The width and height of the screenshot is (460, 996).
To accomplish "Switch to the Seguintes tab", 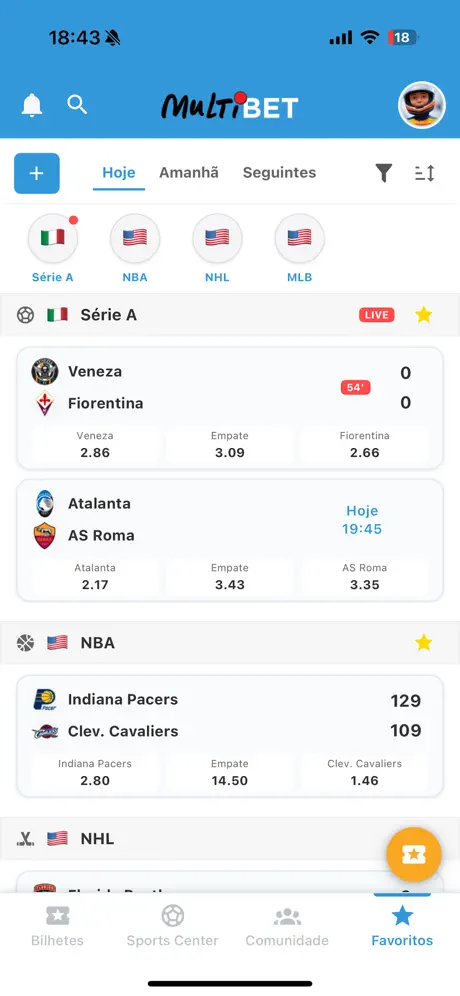I will point(280,173).
